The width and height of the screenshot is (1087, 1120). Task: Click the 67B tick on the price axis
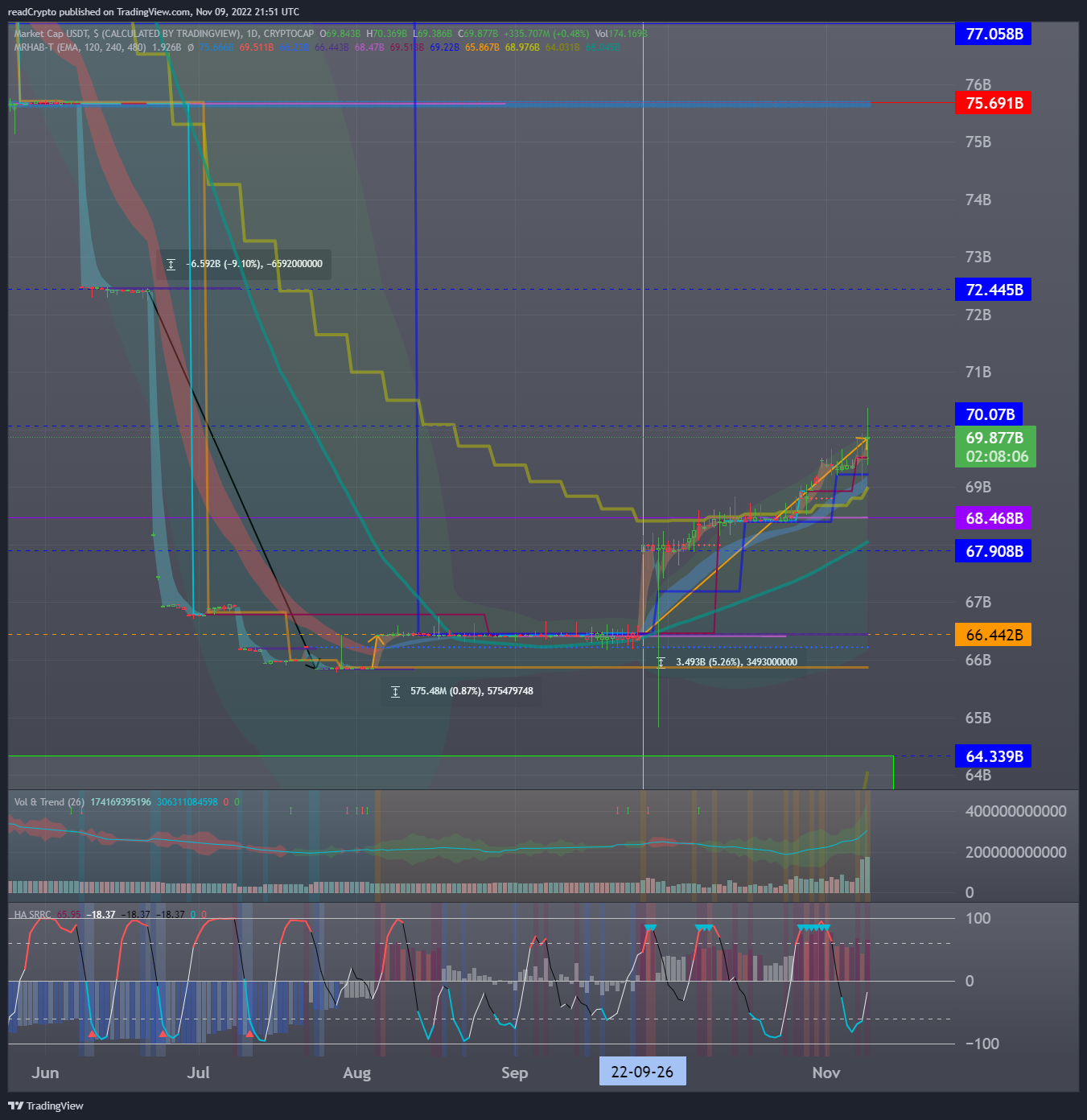pos(978,602)
